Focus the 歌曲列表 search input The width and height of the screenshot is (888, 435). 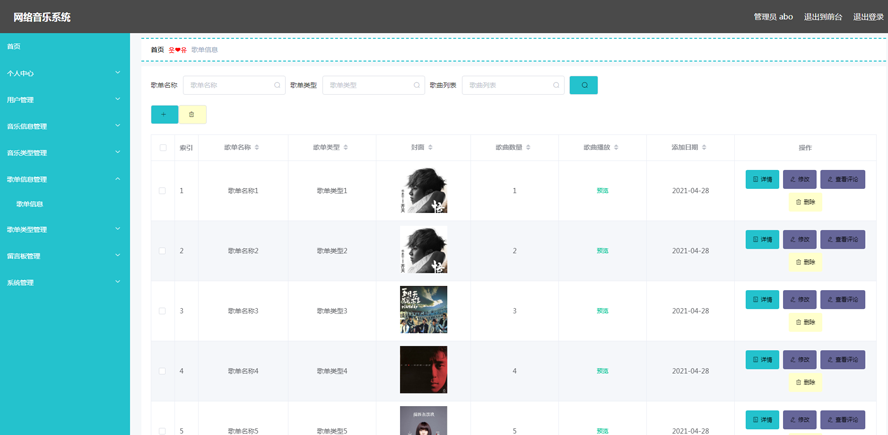click(x=513, y=85)
